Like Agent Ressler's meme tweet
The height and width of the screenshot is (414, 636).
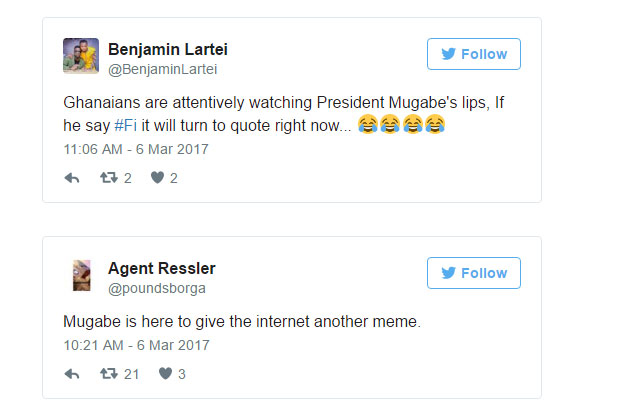pyautogui.click(x=165, y=374)
